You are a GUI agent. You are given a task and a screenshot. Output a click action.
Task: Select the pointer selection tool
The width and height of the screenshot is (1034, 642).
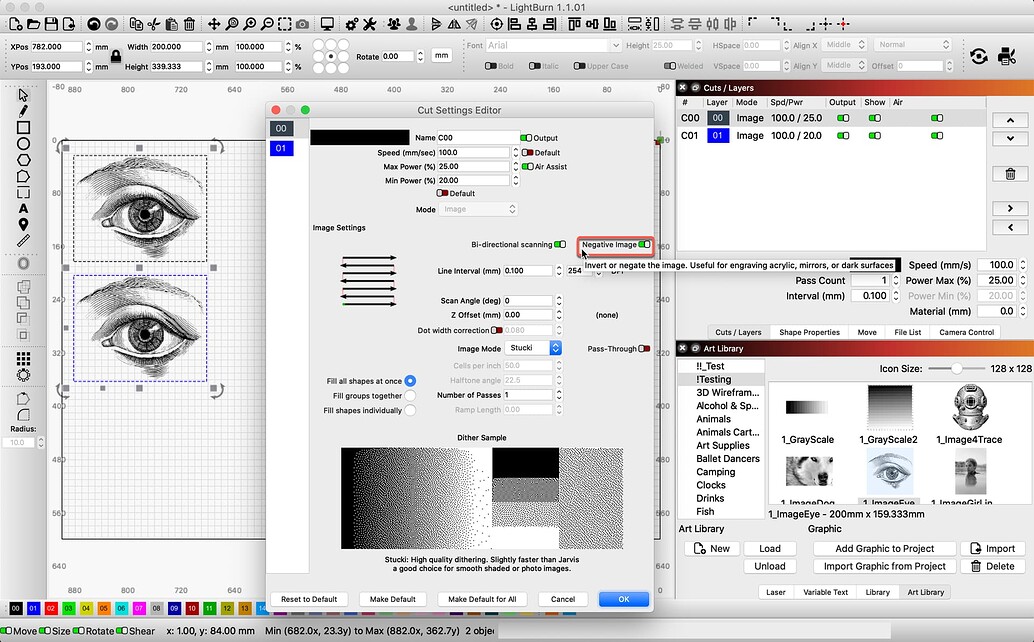click(x=23, y=95)
